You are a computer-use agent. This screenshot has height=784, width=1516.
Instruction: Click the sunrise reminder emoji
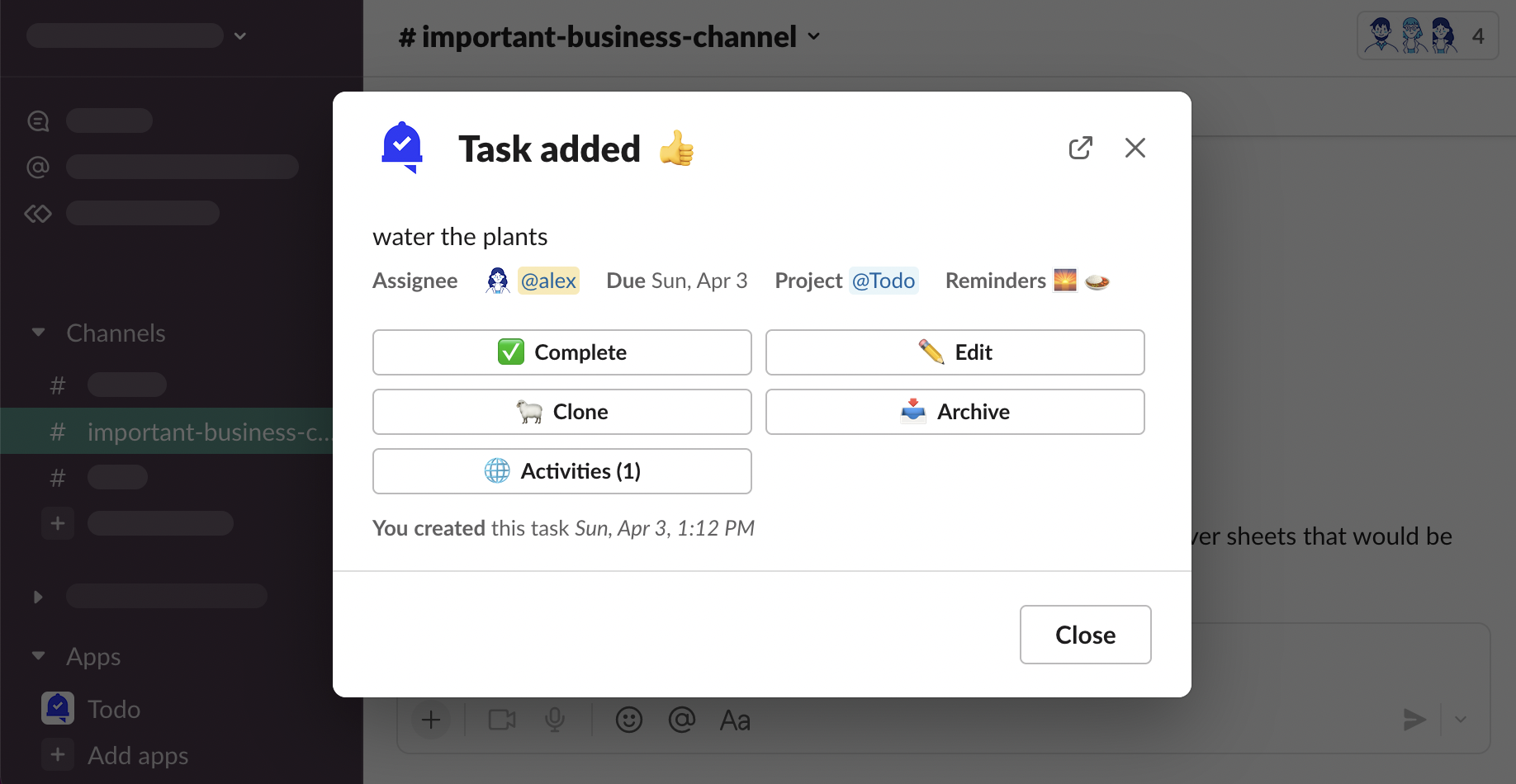(x=1065, y=281)
